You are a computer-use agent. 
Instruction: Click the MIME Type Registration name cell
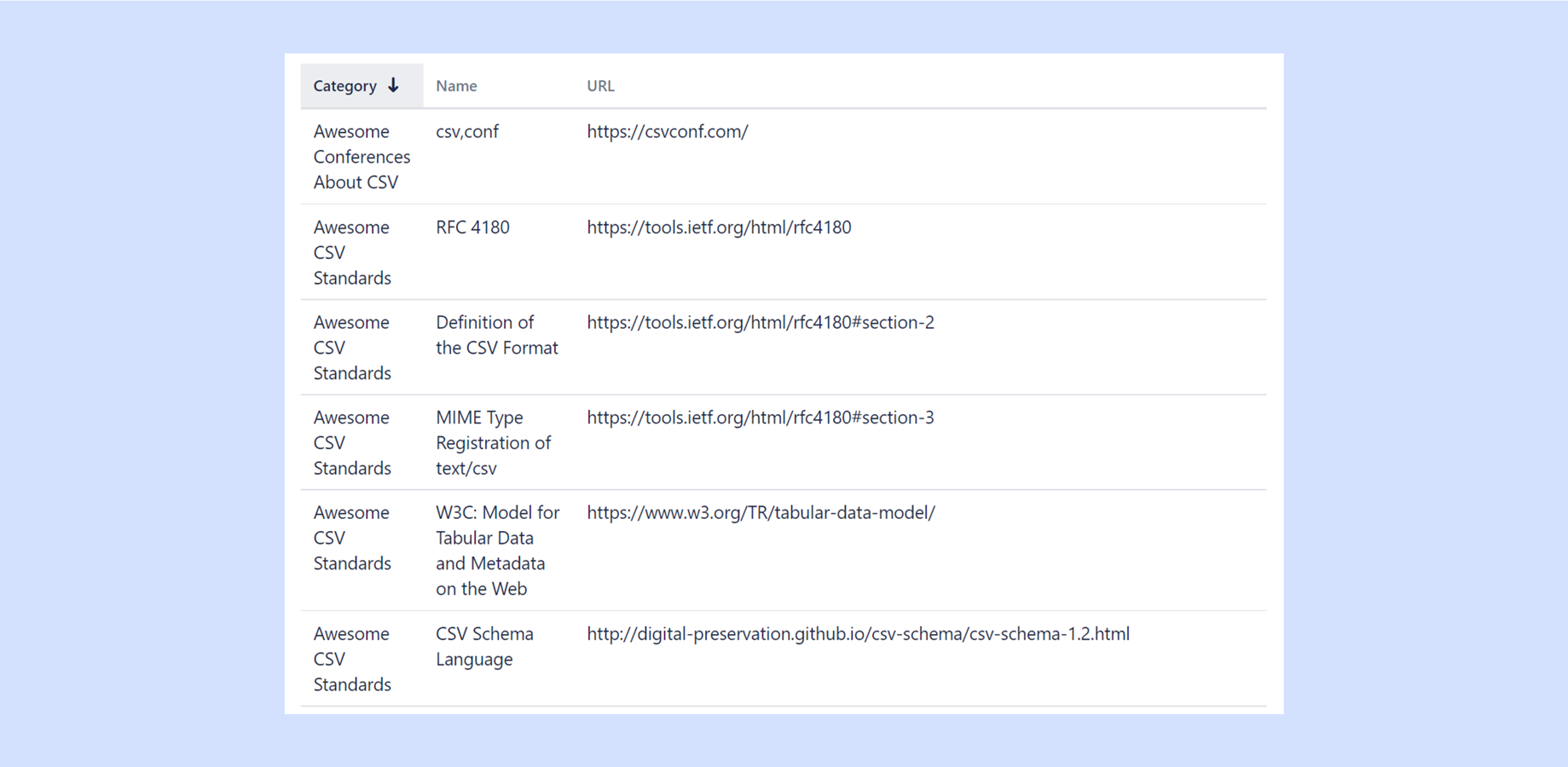pos(493,442)
